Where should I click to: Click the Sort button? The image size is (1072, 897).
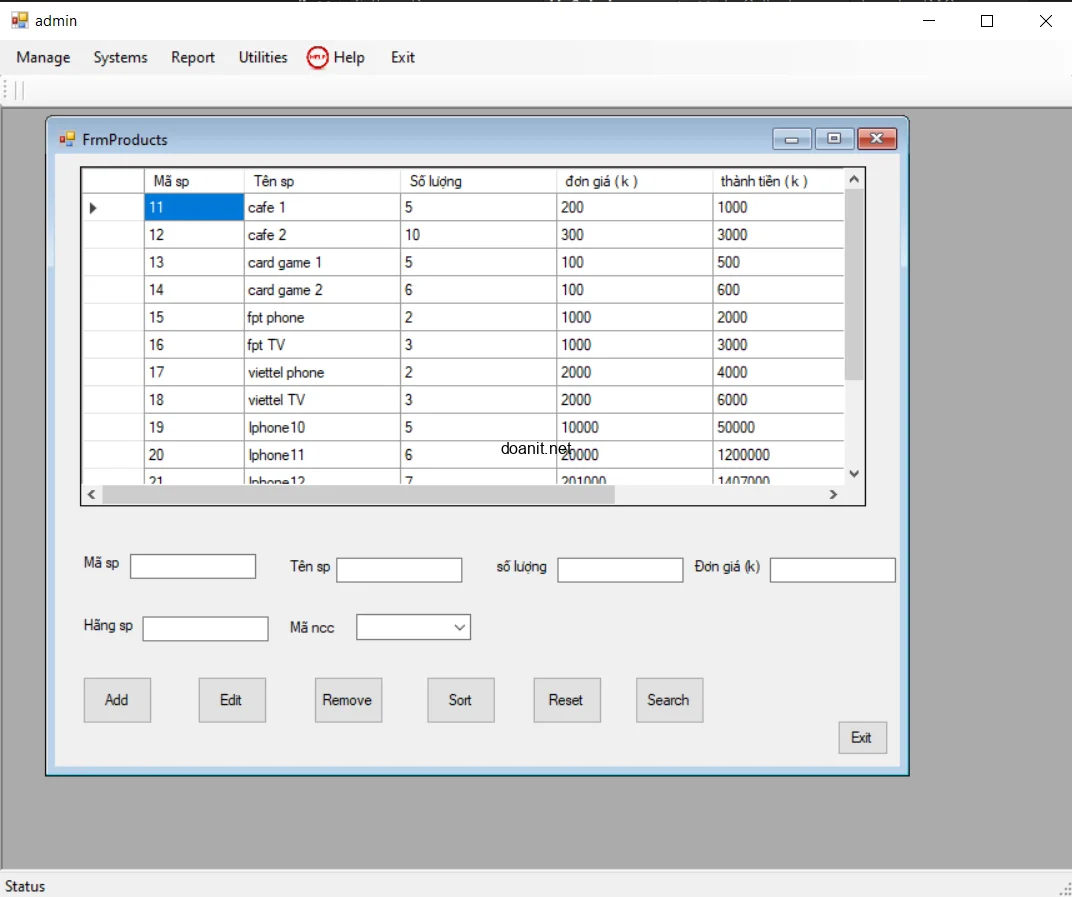pyautogui.click(x=460, y=700)
